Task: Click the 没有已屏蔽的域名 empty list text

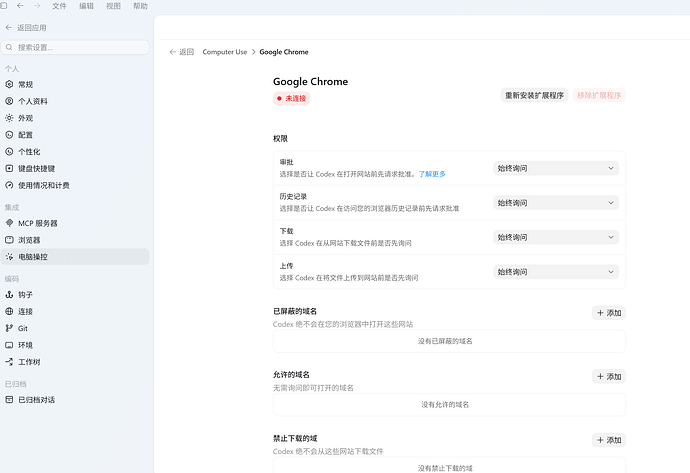Action: click(x=445, y=341)
